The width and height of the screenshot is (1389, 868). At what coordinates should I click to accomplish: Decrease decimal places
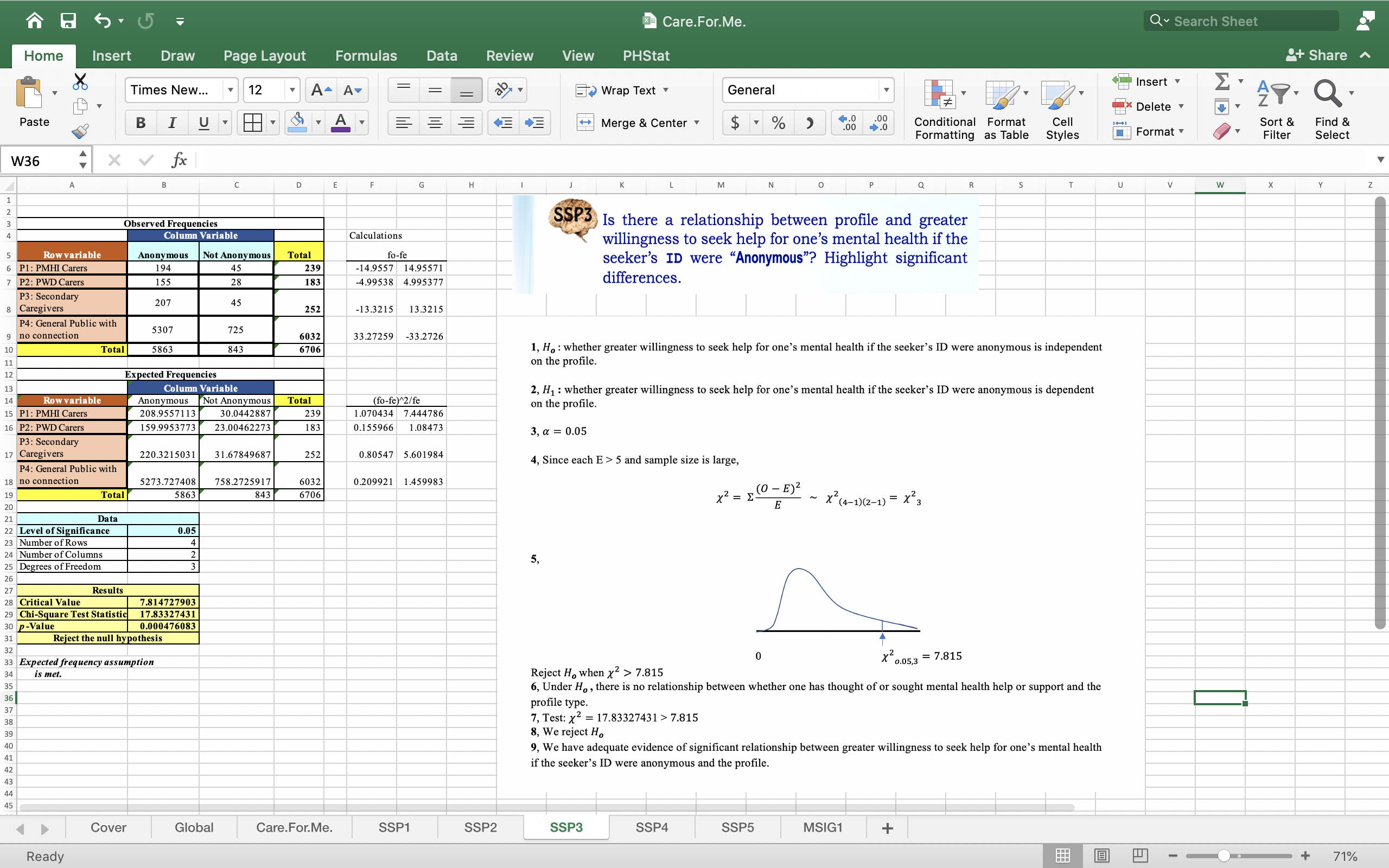[x=878, y=122]
